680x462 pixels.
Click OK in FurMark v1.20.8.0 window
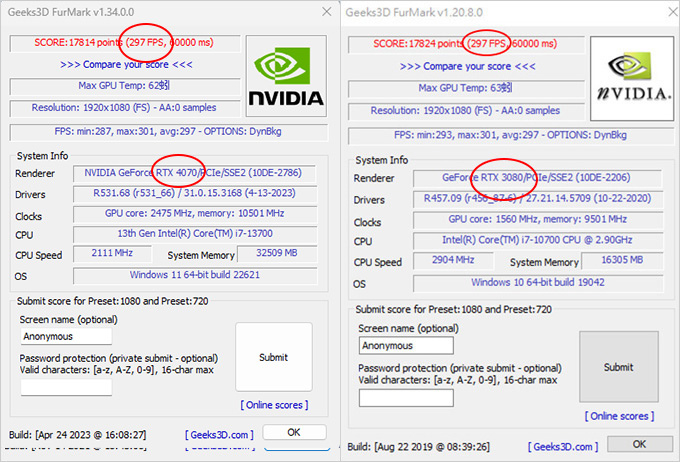click(640, 444)
